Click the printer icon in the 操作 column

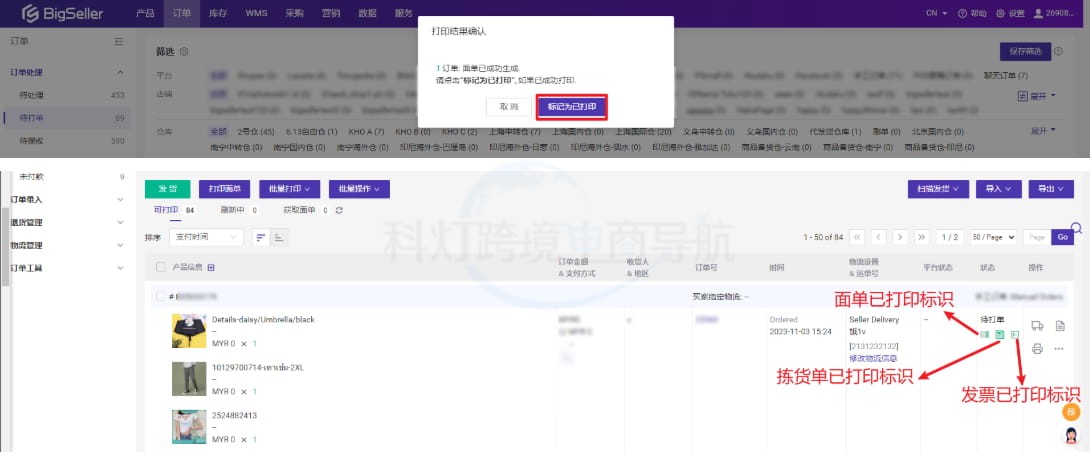pos(1037,348)
